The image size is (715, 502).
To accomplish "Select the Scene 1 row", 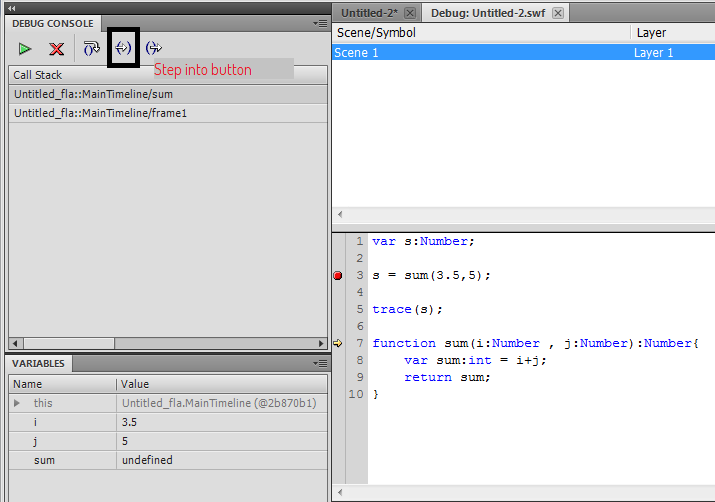I will click(x=523, y=52).
